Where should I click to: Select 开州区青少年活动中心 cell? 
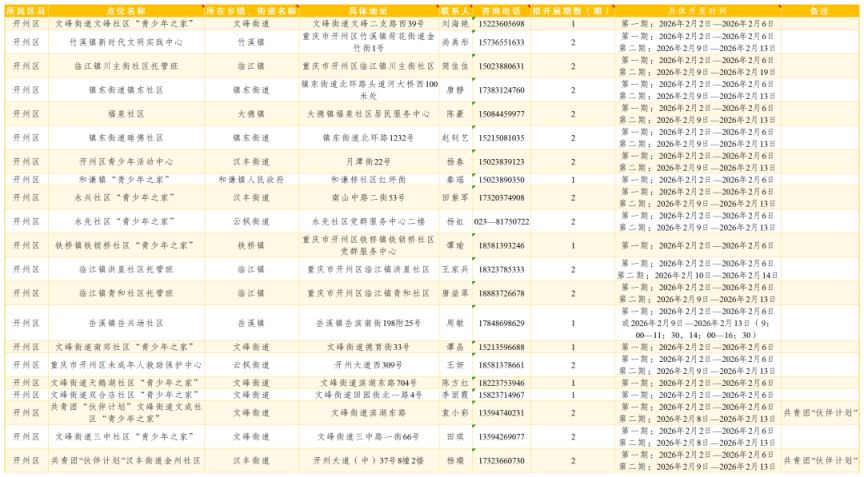[126, 162]
